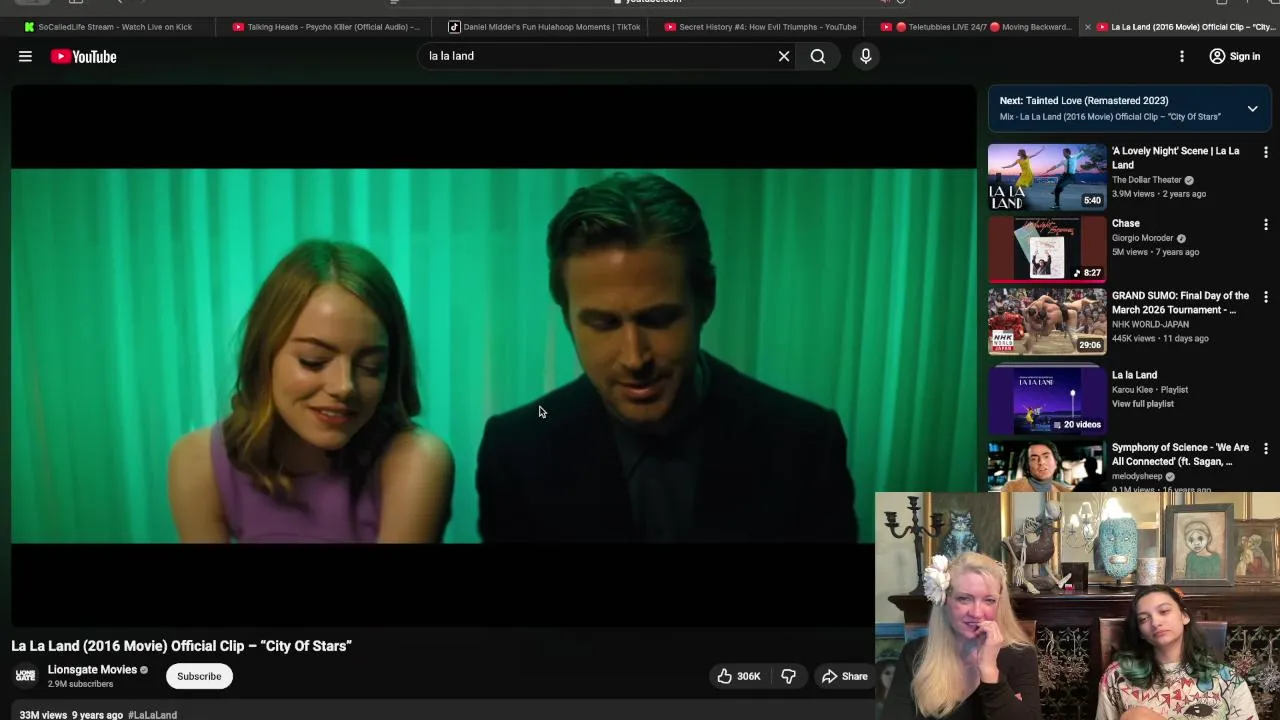Viewport: 1280px width, 720px height.
Task: Go to YouTube home via logo
Action: 84,56
